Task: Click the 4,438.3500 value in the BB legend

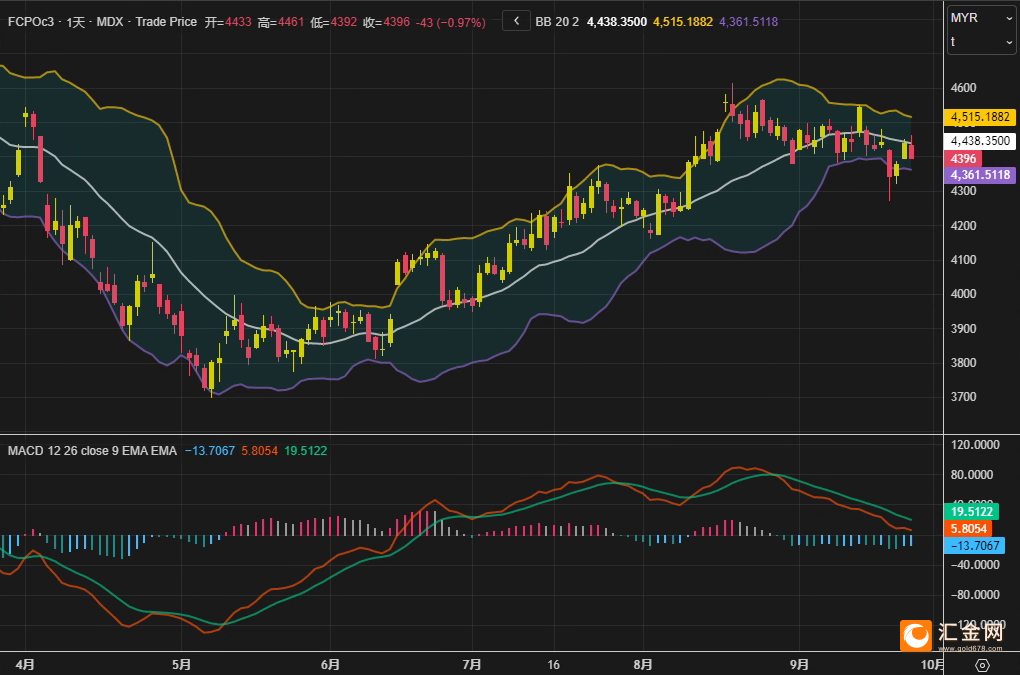Action: tap(617, 22)
